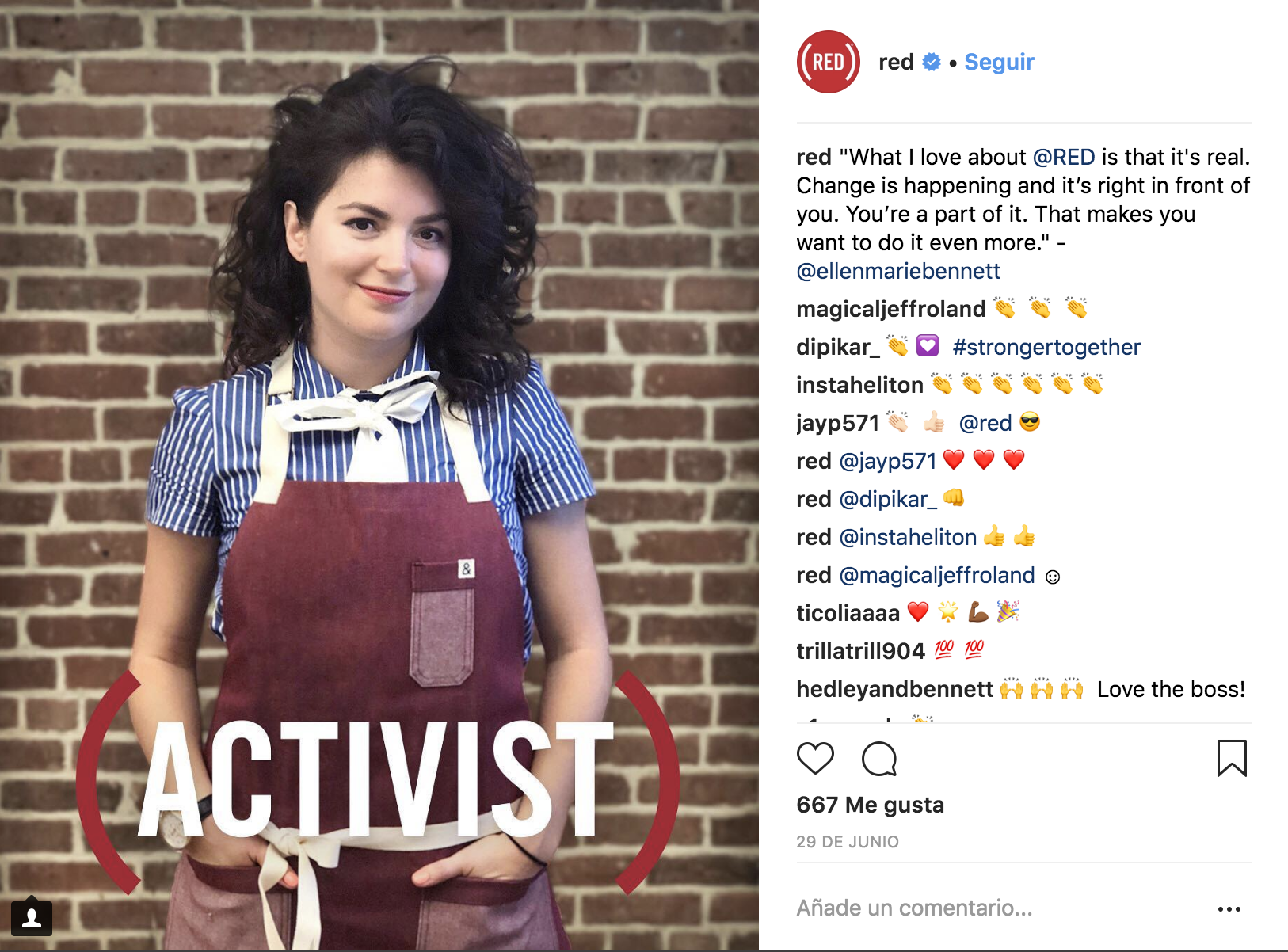
Task: Open more options three-dot menu
Action: 1229,908
